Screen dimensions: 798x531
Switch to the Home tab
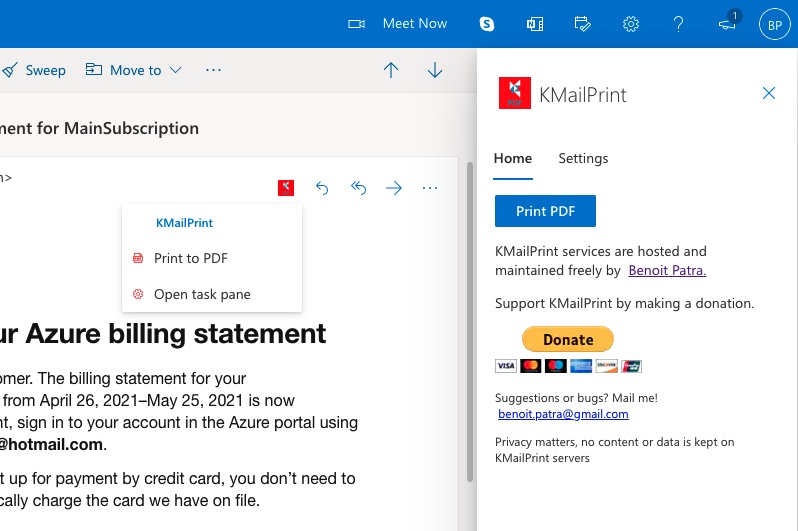point(513,159)
